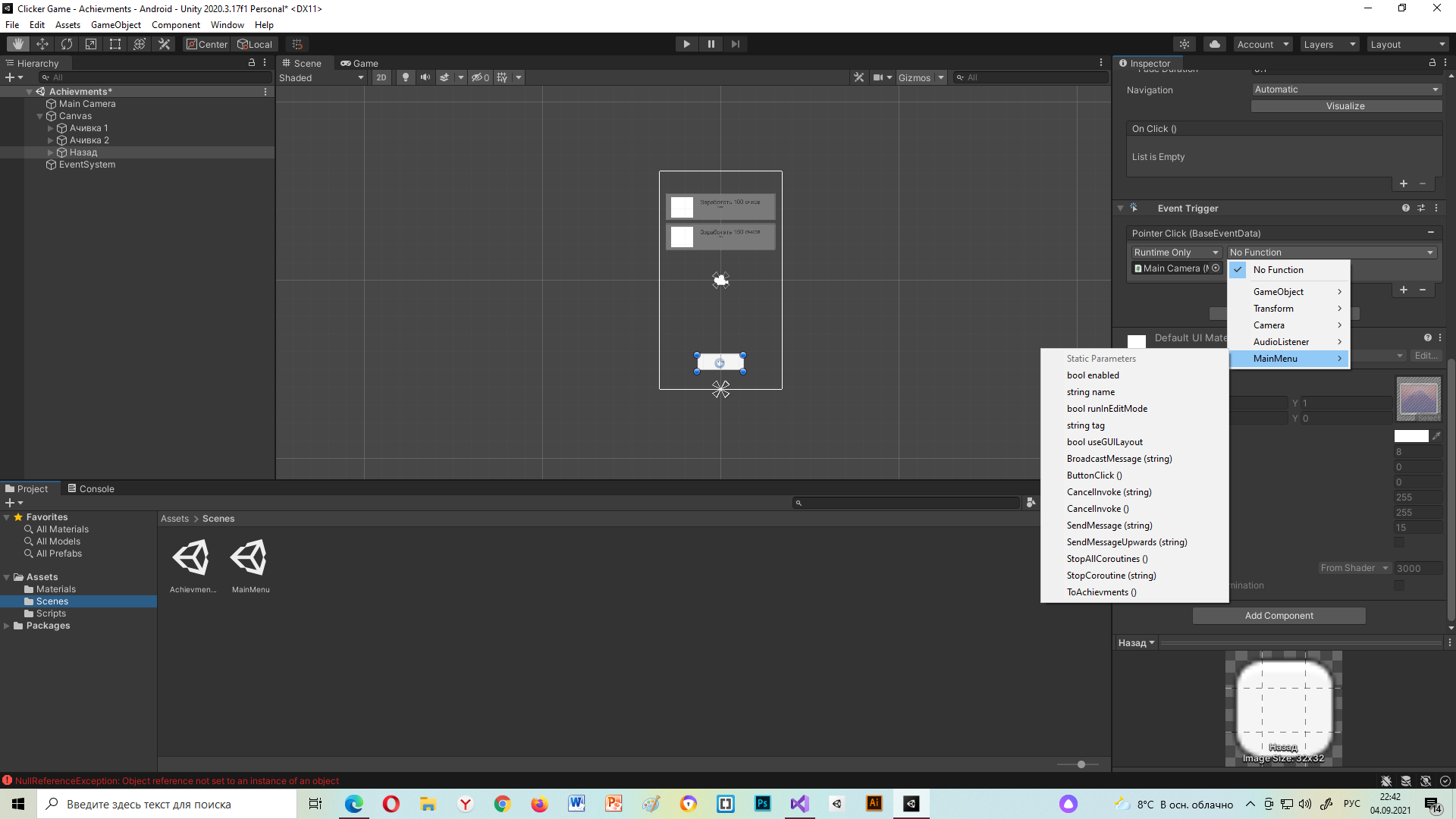Open Layers dropdown
1456x819 pixels.
click(x=1329, y=44)
